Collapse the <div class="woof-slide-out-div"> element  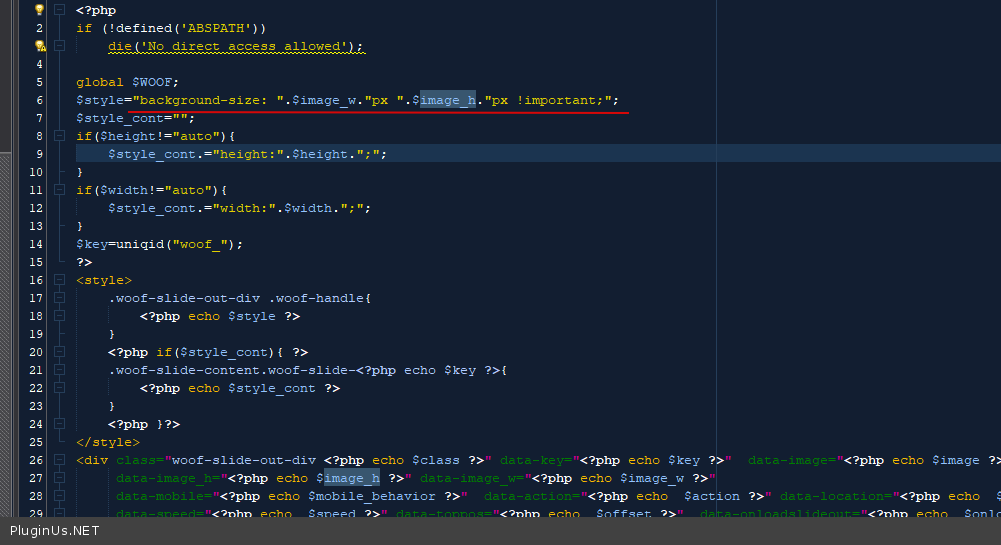click(x=59, y=460)
